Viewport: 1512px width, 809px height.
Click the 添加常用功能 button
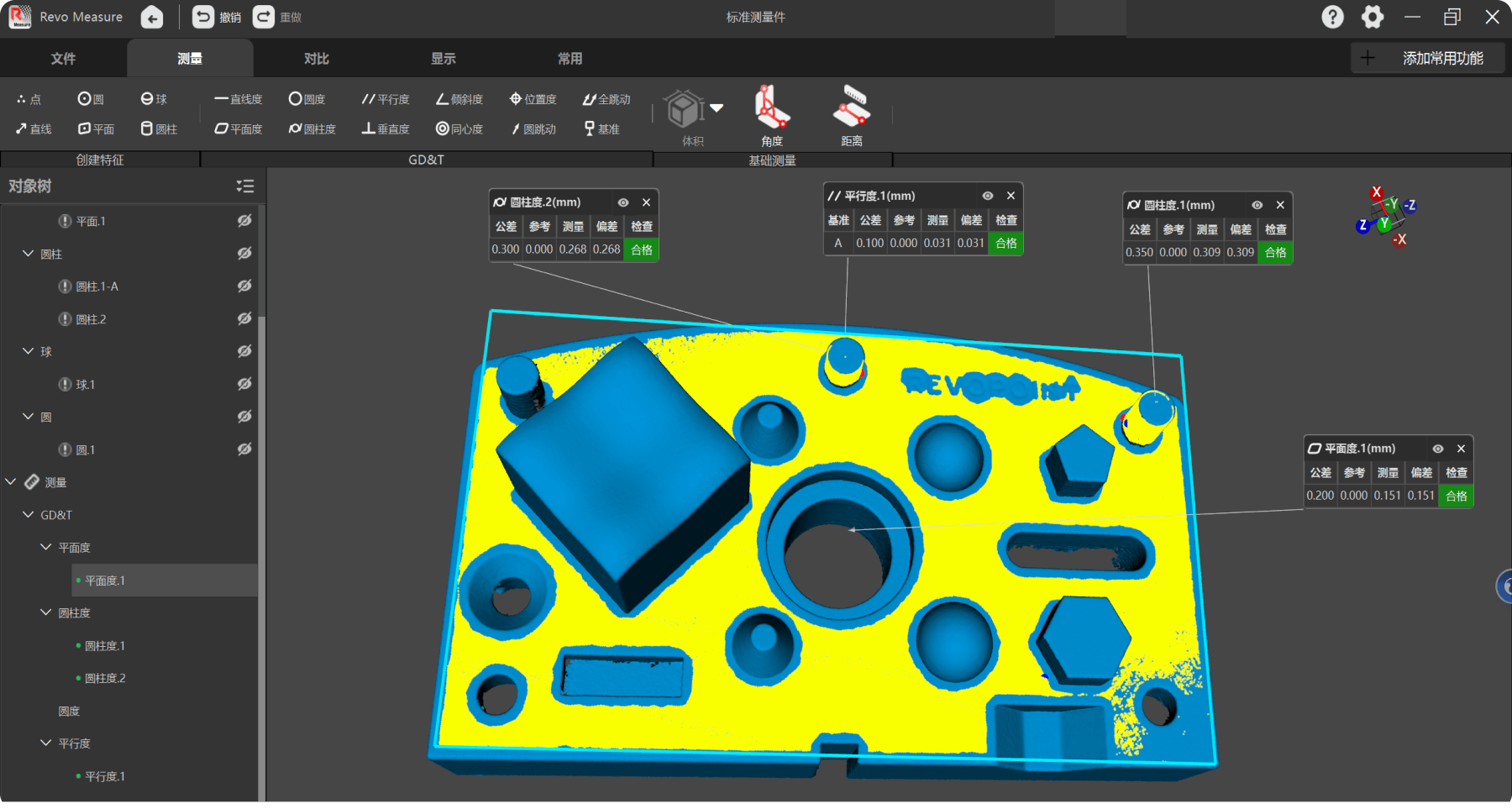coord(1427,58)
